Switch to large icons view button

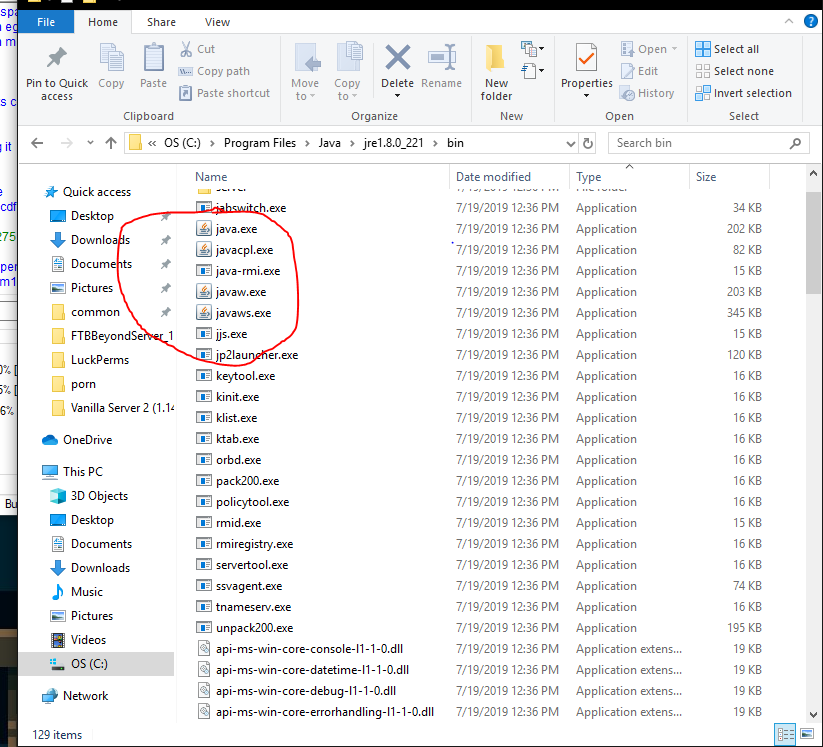click(x=807, y=734)
